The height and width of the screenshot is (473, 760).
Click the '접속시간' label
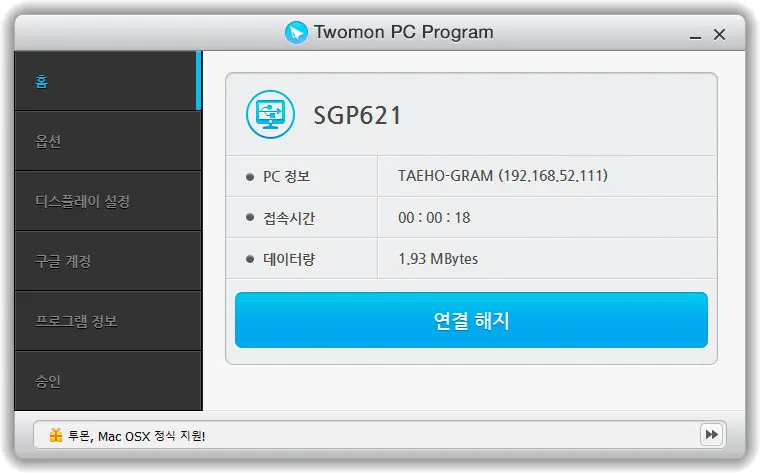pos(289,218)
